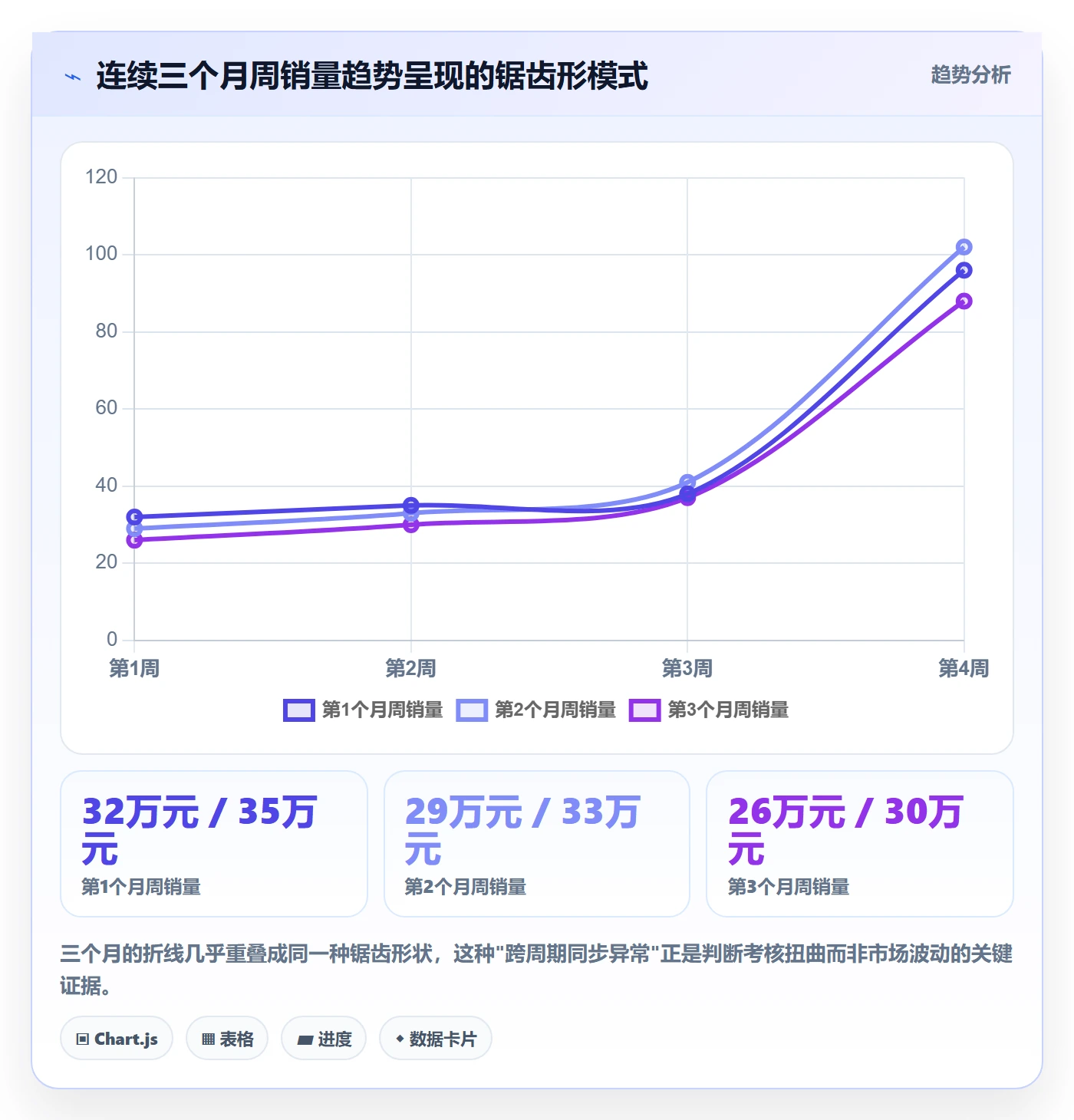Screen dimensions: 1074x1120
Task: Select the 进度 tag chip
Action: tap(324, 1039)
